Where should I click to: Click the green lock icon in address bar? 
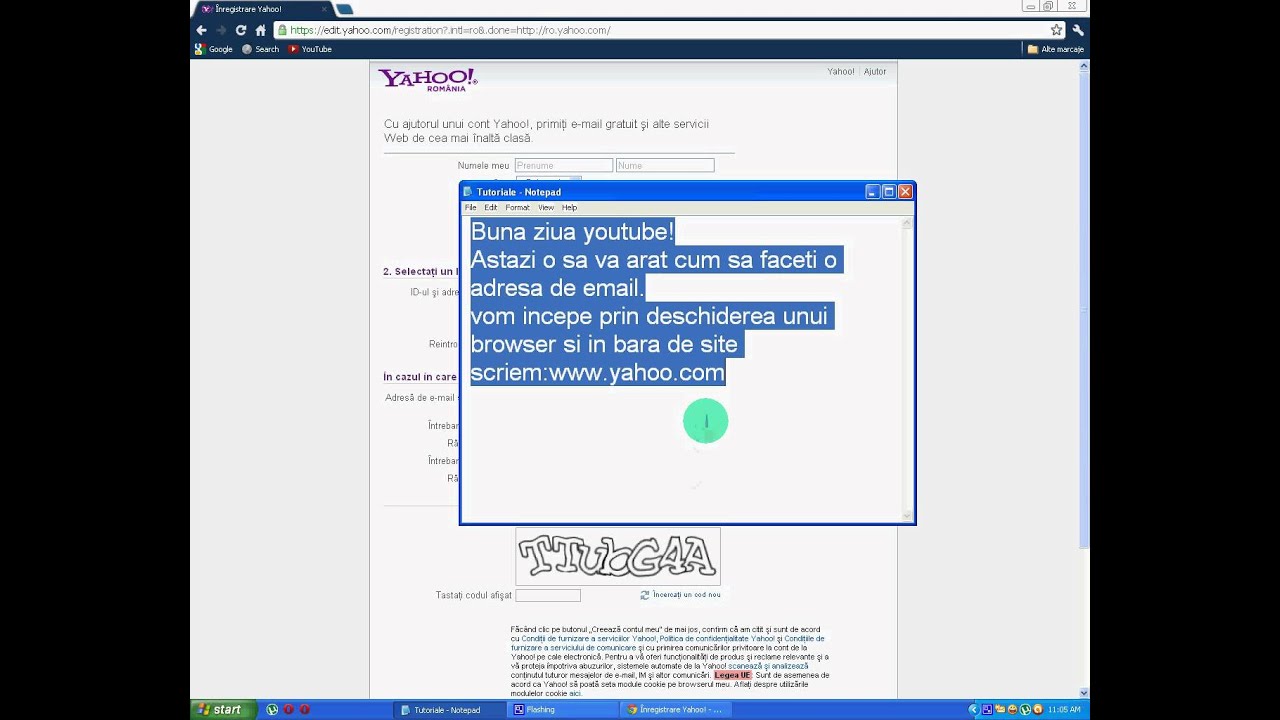click(282, 30)
